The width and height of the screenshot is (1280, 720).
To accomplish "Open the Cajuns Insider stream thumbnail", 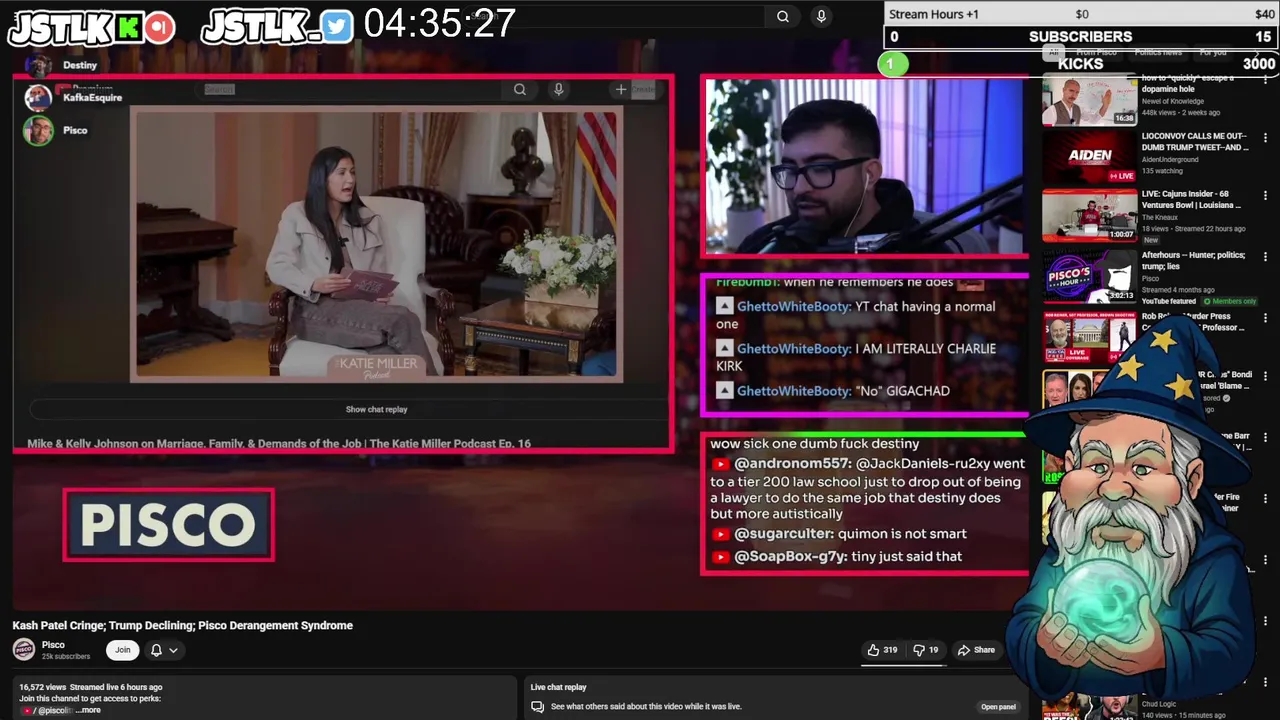I will pos(1089,215).
